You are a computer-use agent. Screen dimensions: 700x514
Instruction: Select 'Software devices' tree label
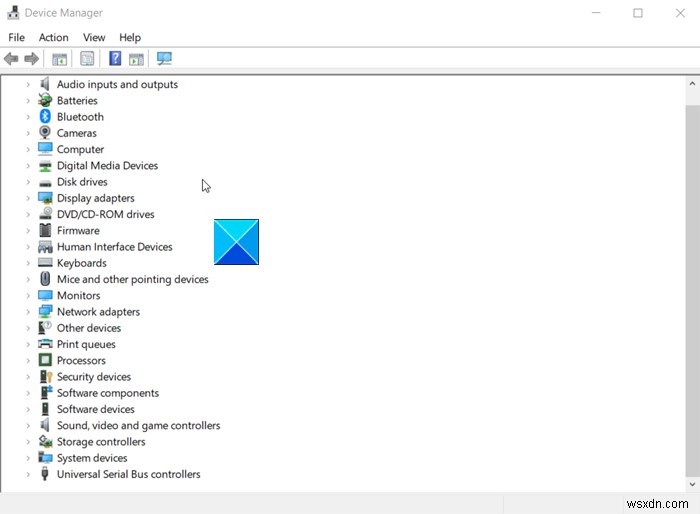(96, 409)
